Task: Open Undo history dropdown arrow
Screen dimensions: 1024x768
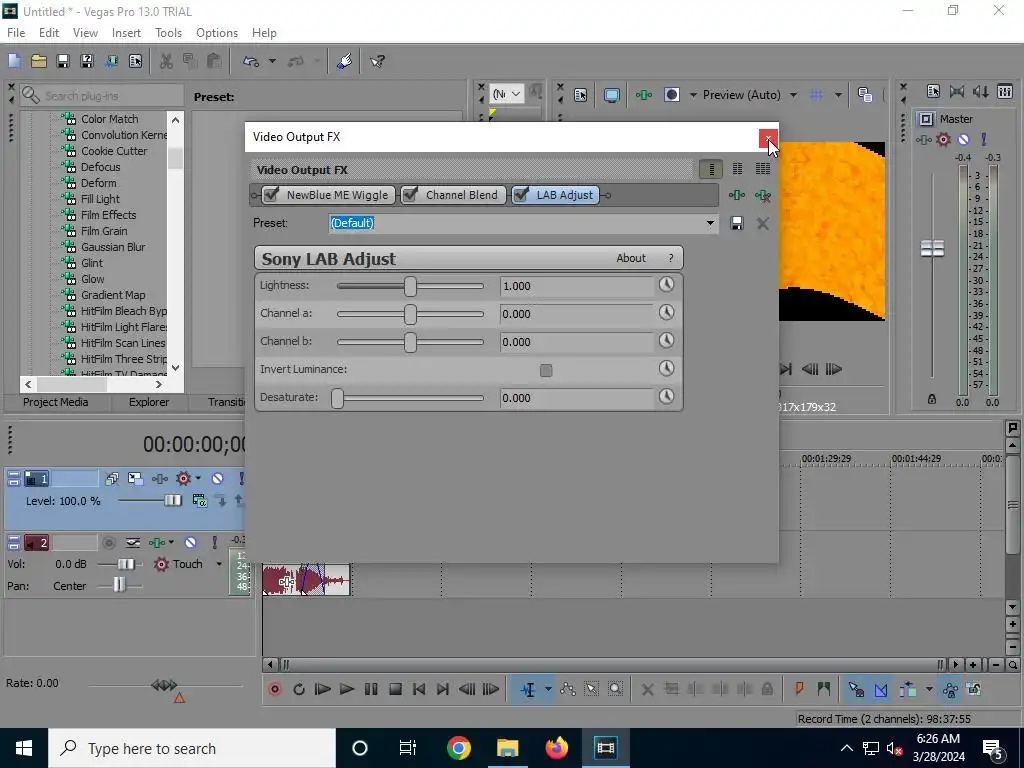Action: (x=272, y=61)
